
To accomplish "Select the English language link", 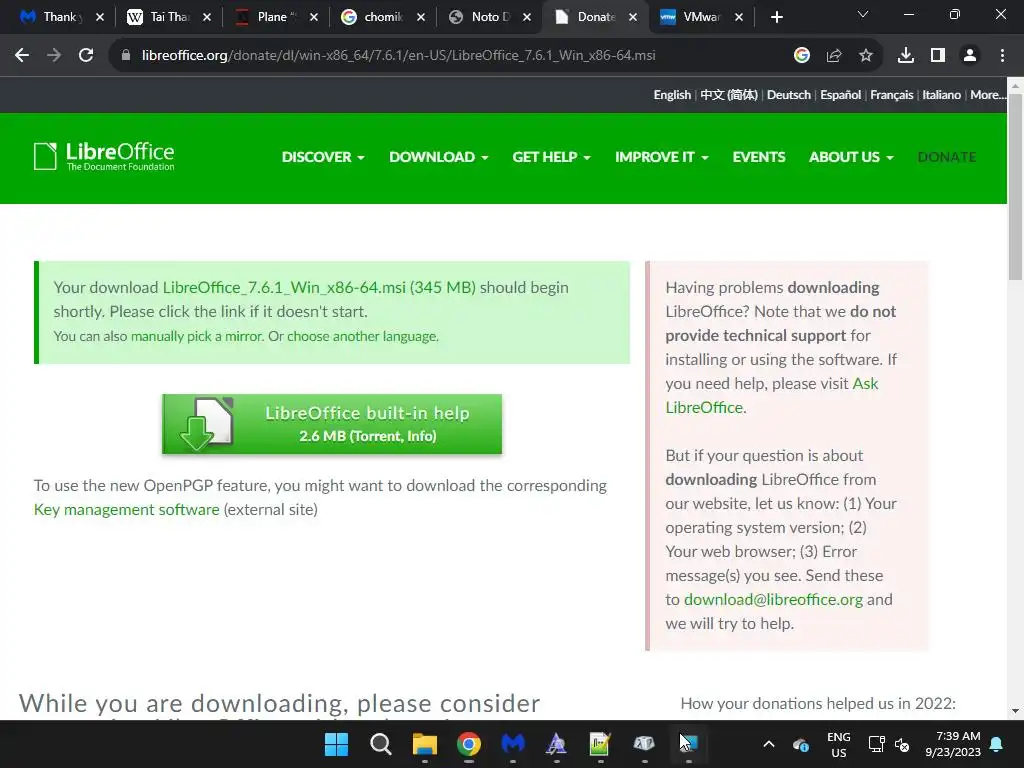I will pos(672,95).
